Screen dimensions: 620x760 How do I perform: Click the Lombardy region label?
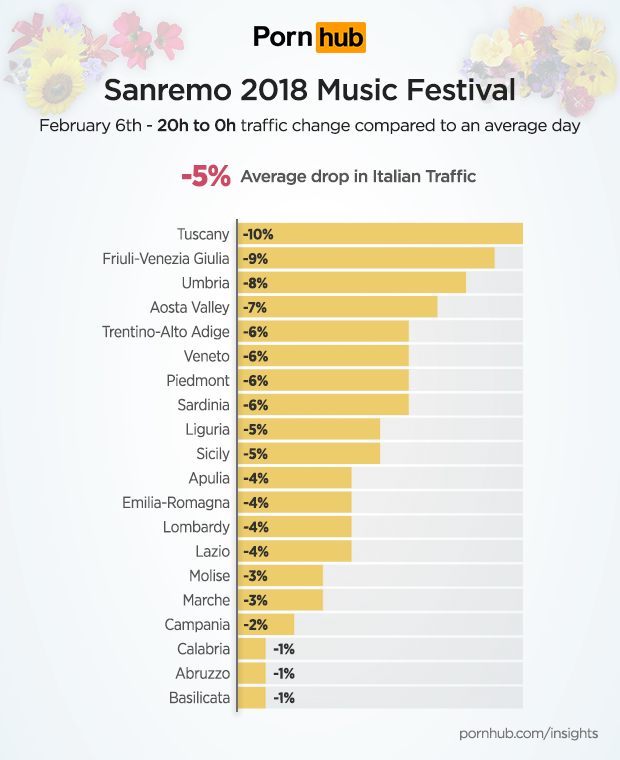196,527
